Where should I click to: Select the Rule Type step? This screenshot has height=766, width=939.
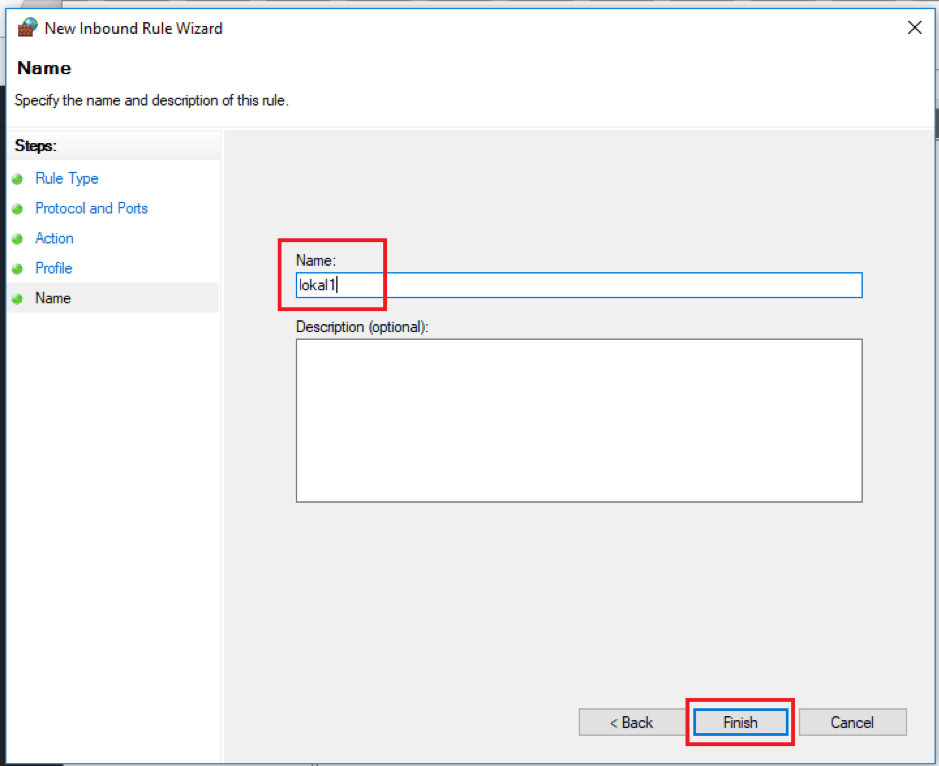66,178
